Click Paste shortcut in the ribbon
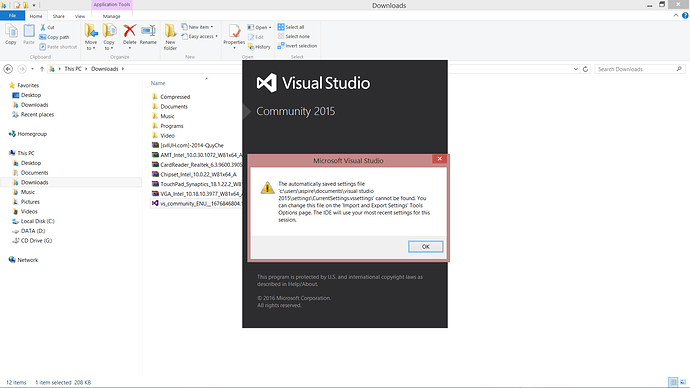690x388 pixels. (x=58, y=47)
